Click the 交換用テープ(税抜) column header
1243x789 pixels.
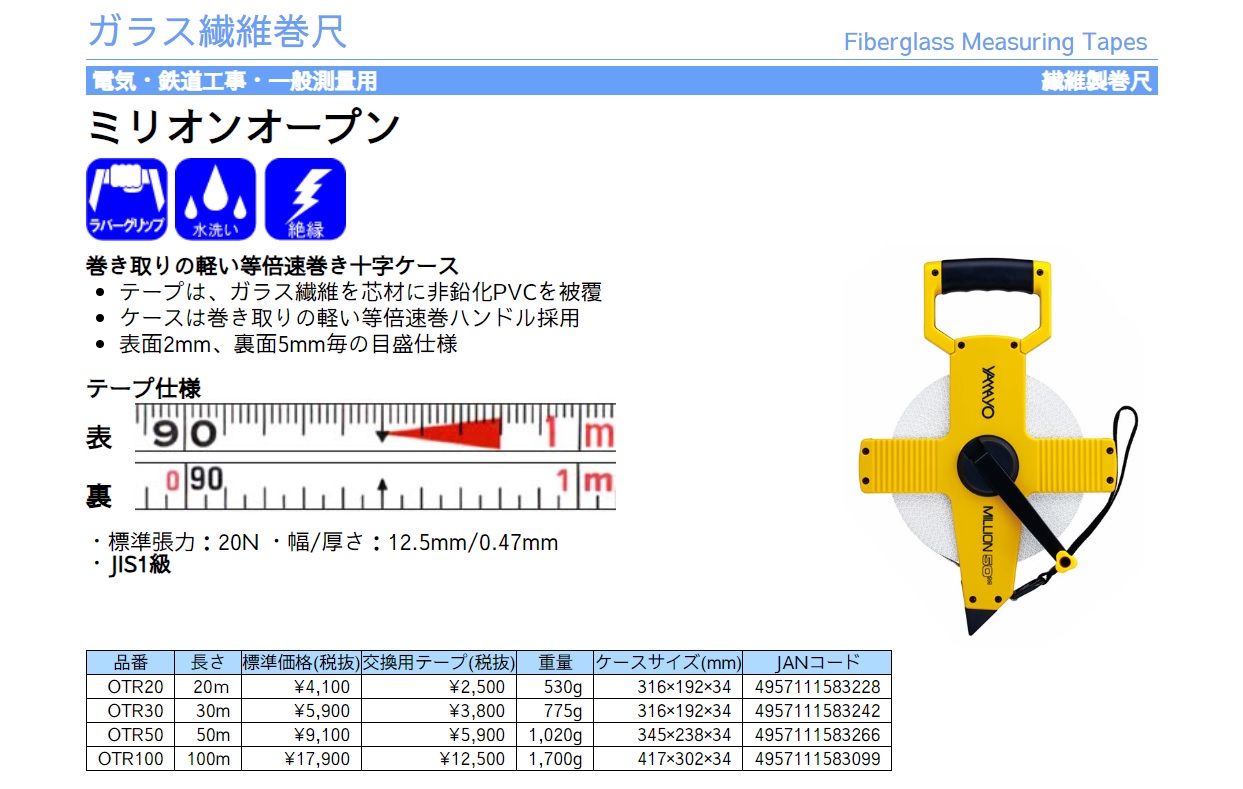tap(439, 662)
